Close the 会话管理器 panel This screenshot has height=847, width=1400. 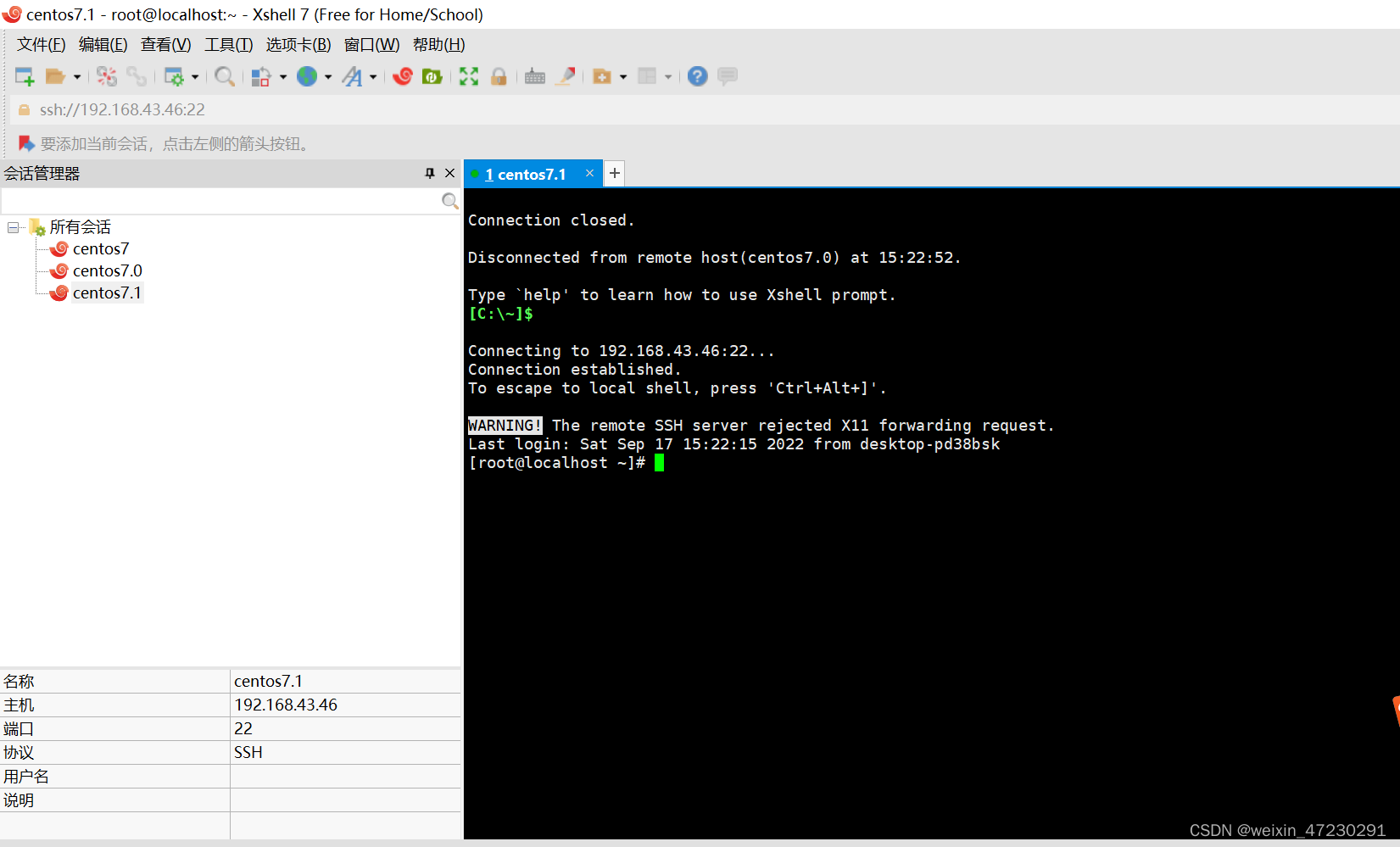(x=450, y=173)
